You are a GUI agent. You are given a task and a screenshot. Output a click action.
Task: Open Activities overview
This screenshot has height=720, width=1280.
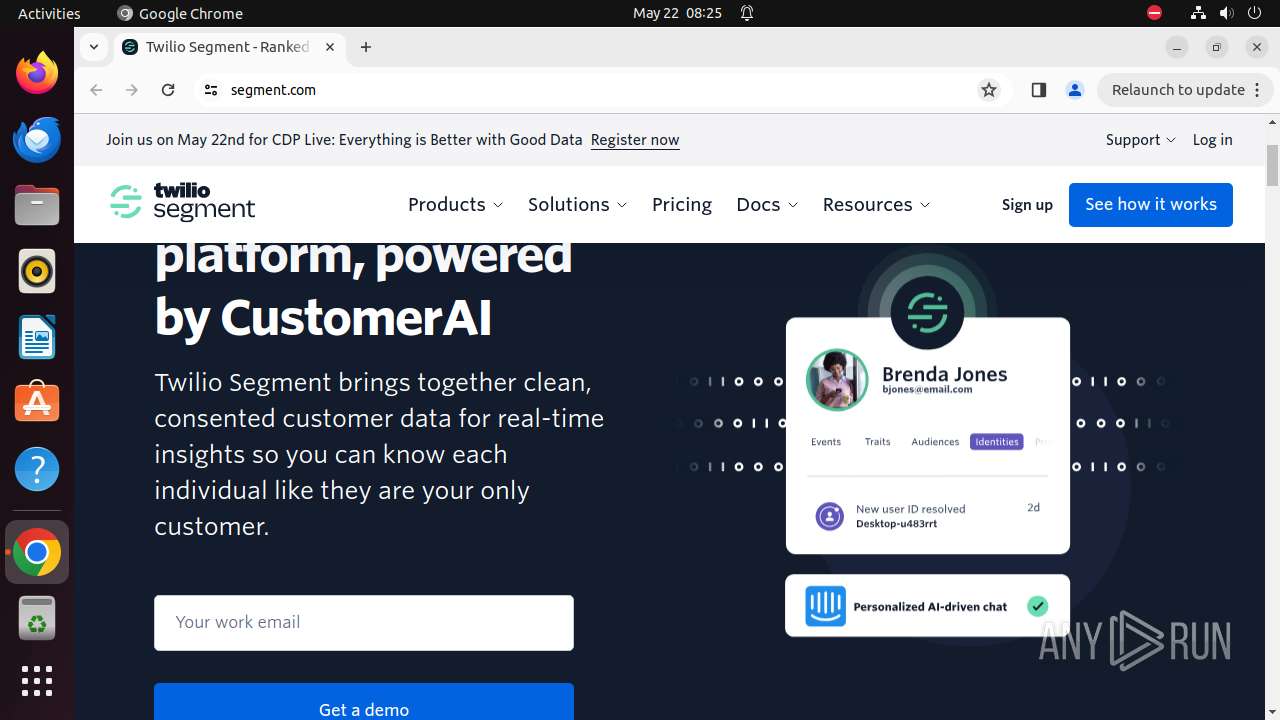point(49,13)
